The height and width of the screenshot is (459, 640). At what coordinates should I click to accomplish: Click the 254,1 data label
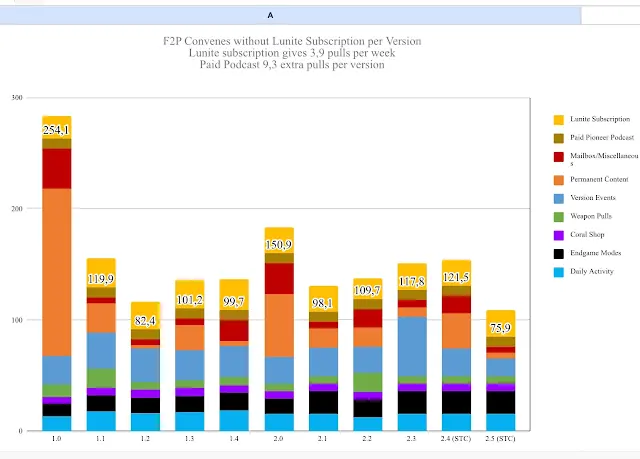[x=56, y=130]
